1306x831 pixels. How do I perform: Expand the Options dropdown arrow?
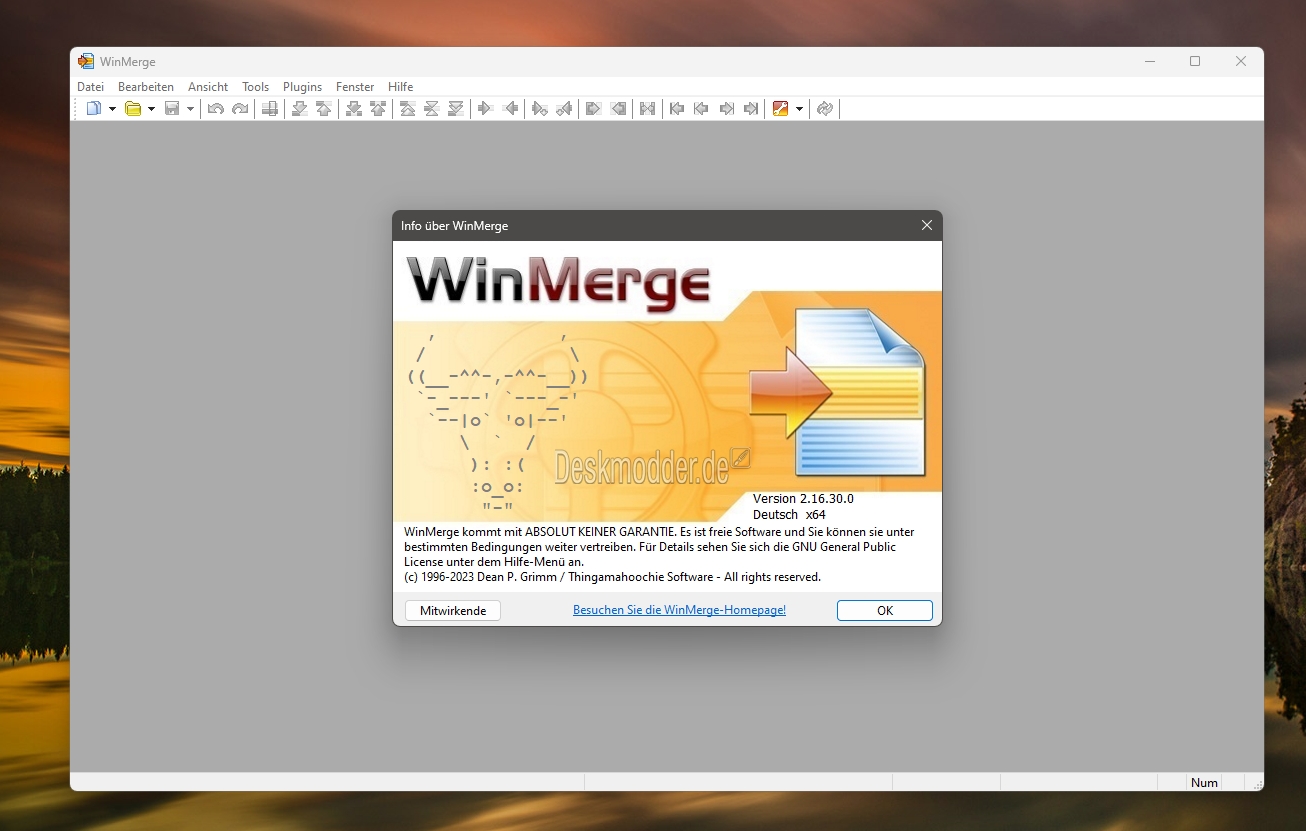[x=799, y=109]
